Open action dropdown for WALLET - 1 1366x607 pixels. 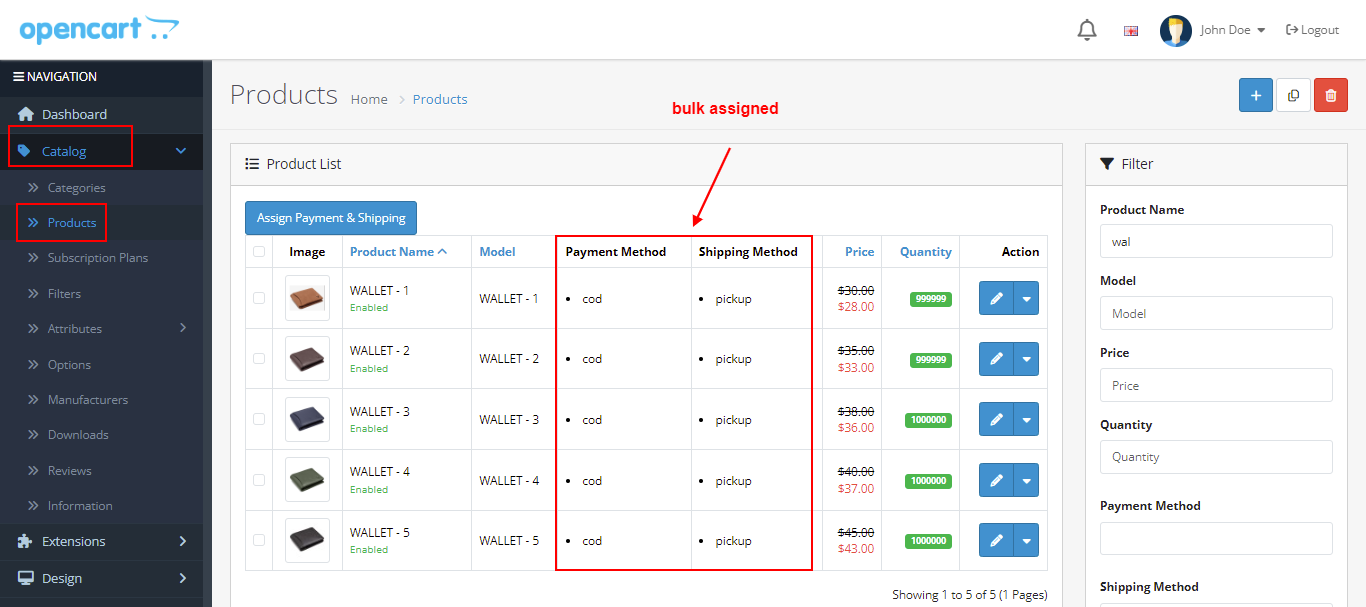pos(1026,298)
